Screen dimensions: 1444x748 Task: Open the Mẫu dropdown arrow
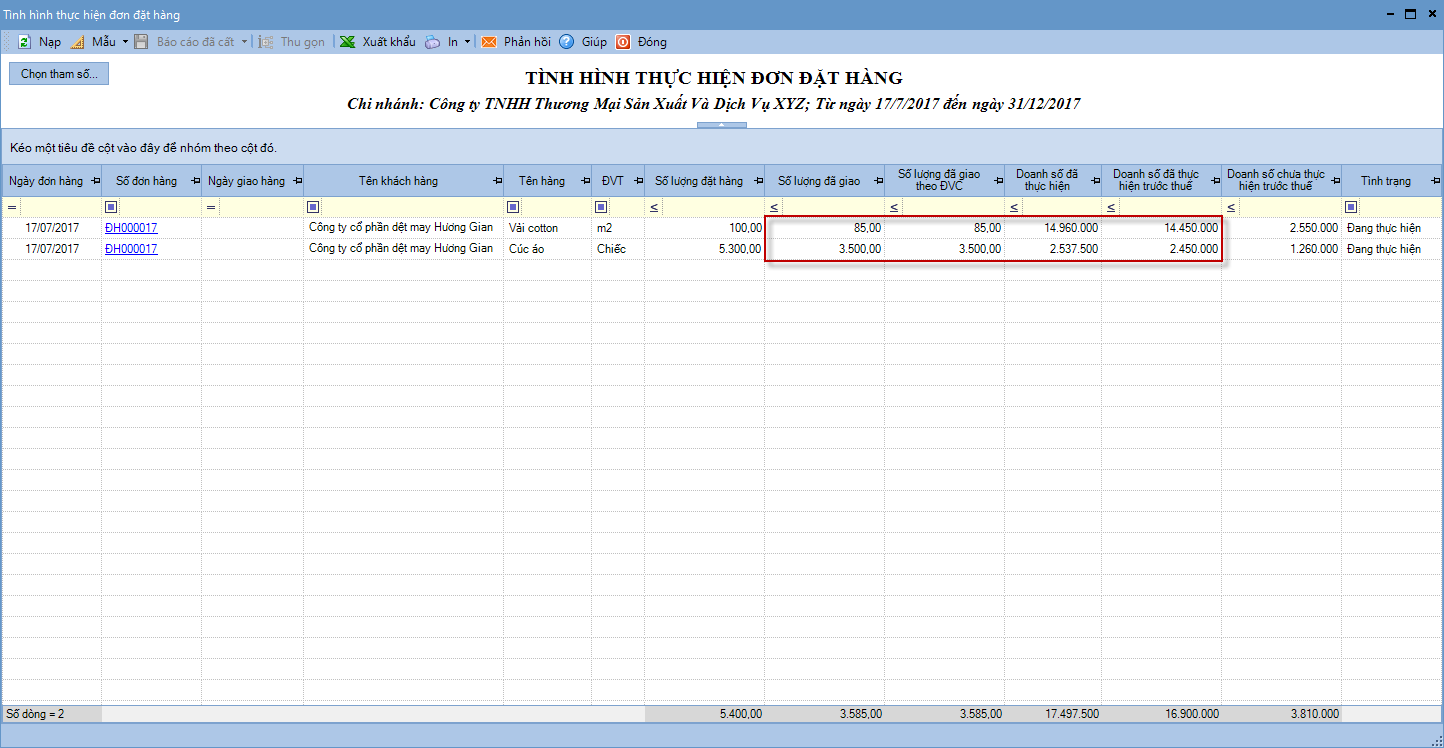coord(125,42)
